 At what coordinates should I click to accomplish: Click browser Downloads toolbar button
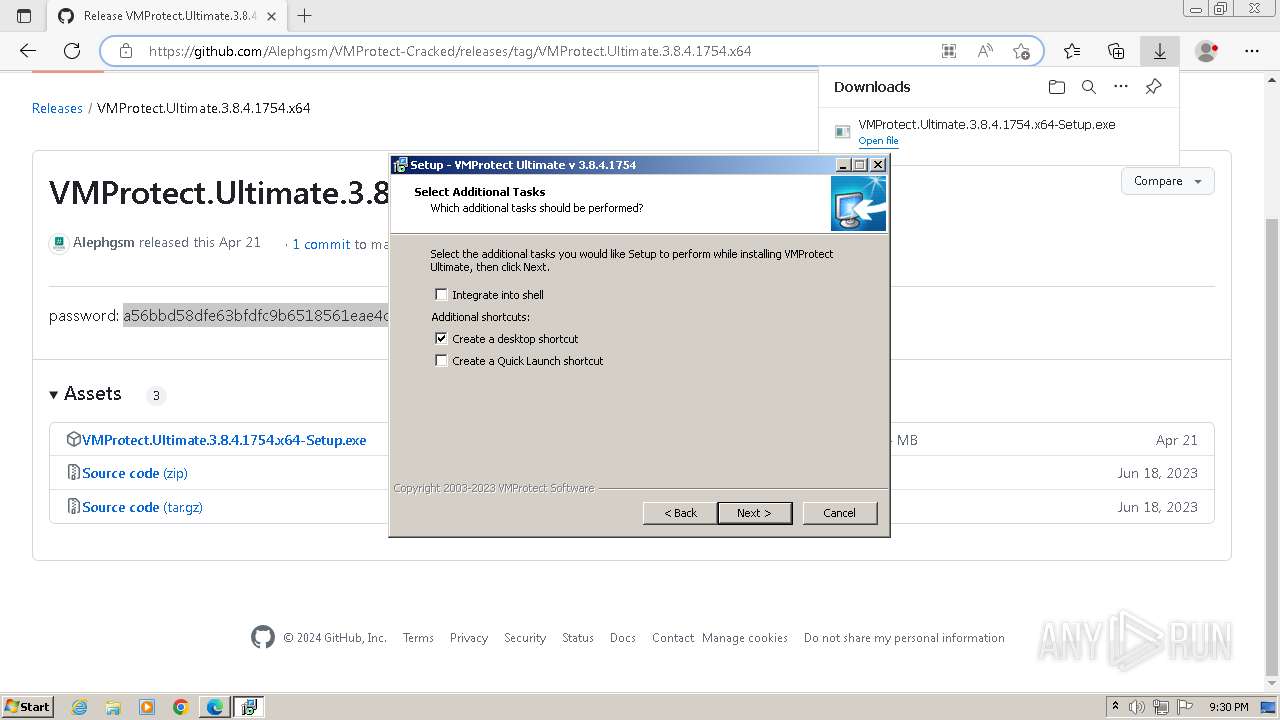(x=1160, y=51)
